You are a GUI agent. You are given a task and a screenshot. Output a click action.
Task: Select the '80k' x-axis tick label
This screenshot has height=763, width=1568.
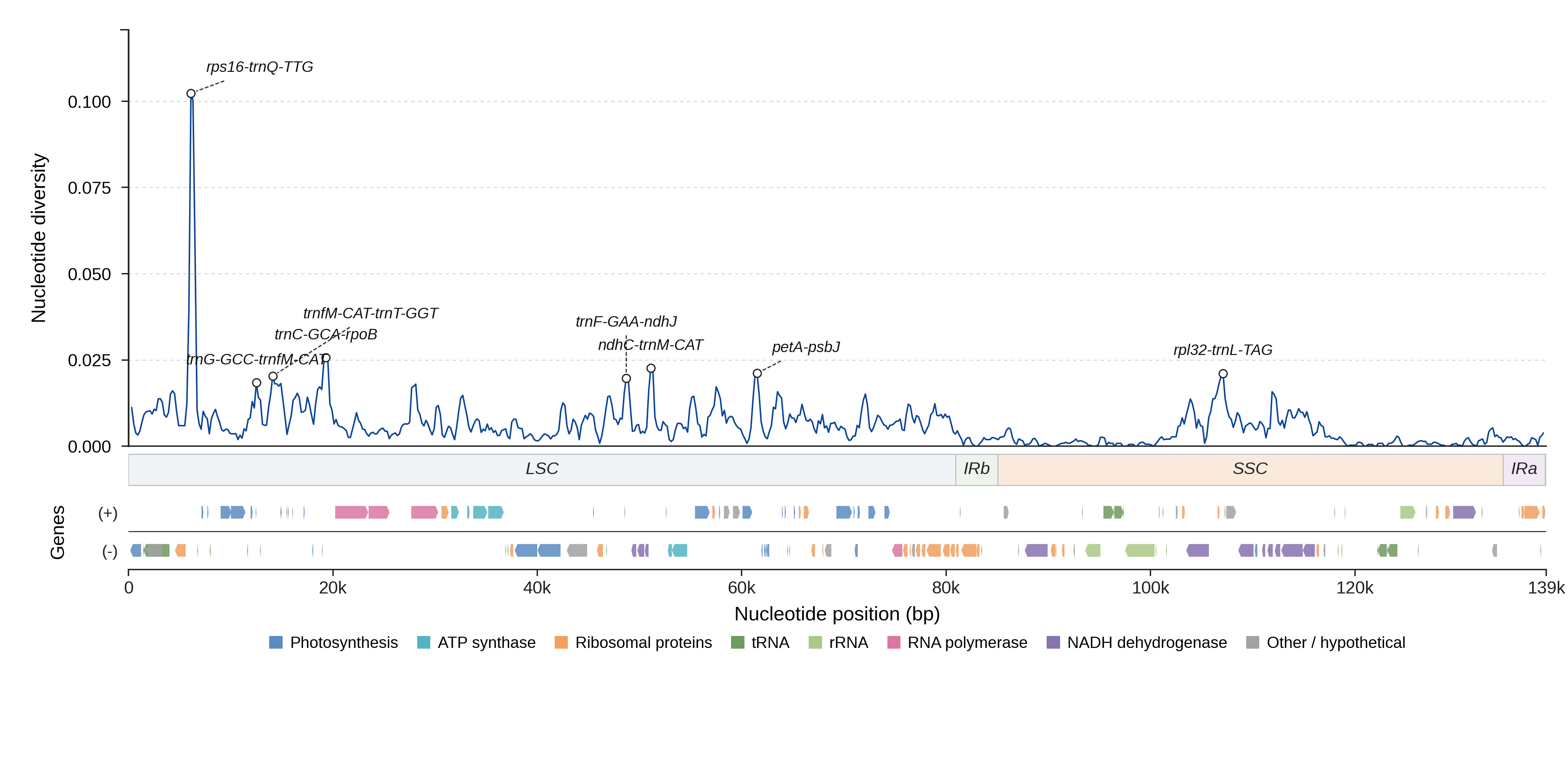946,588
